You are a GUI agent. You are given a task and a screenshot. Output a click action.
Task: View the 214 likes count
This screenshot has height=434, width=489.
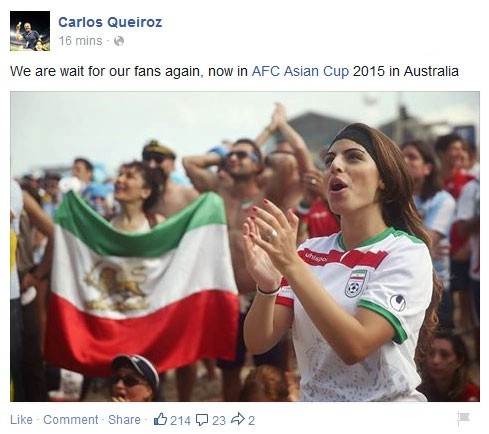180,420
